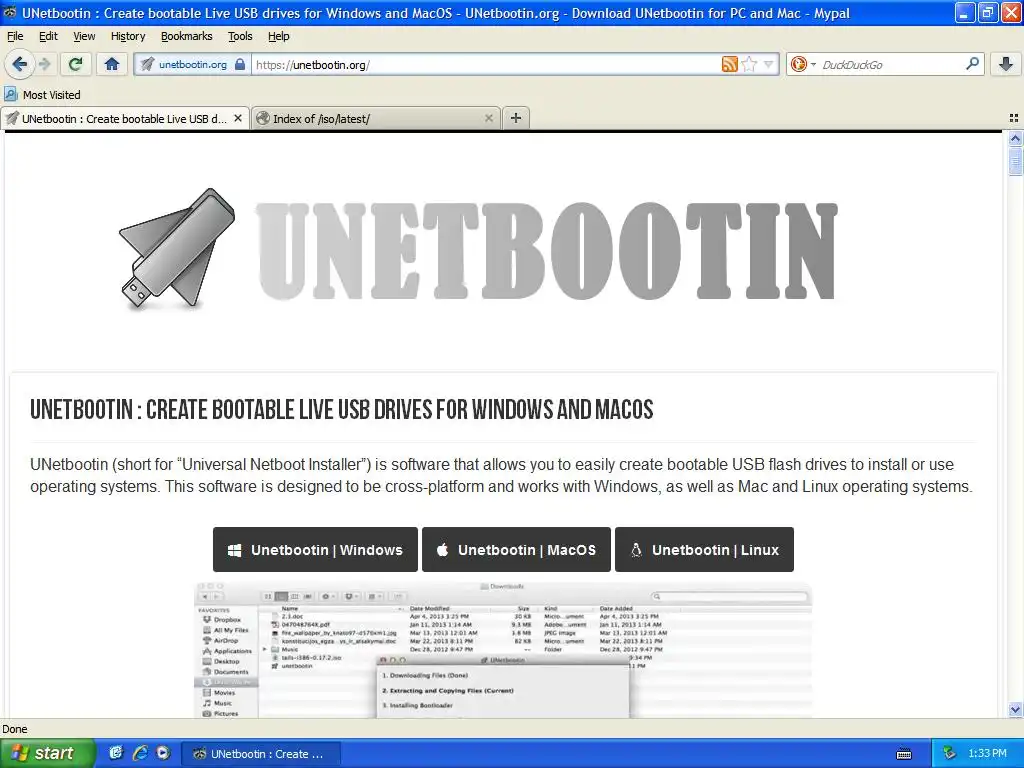This screenshot has height=768, width=1024.
Task: Go to the home page icon
Action: [x=112, y=64]
